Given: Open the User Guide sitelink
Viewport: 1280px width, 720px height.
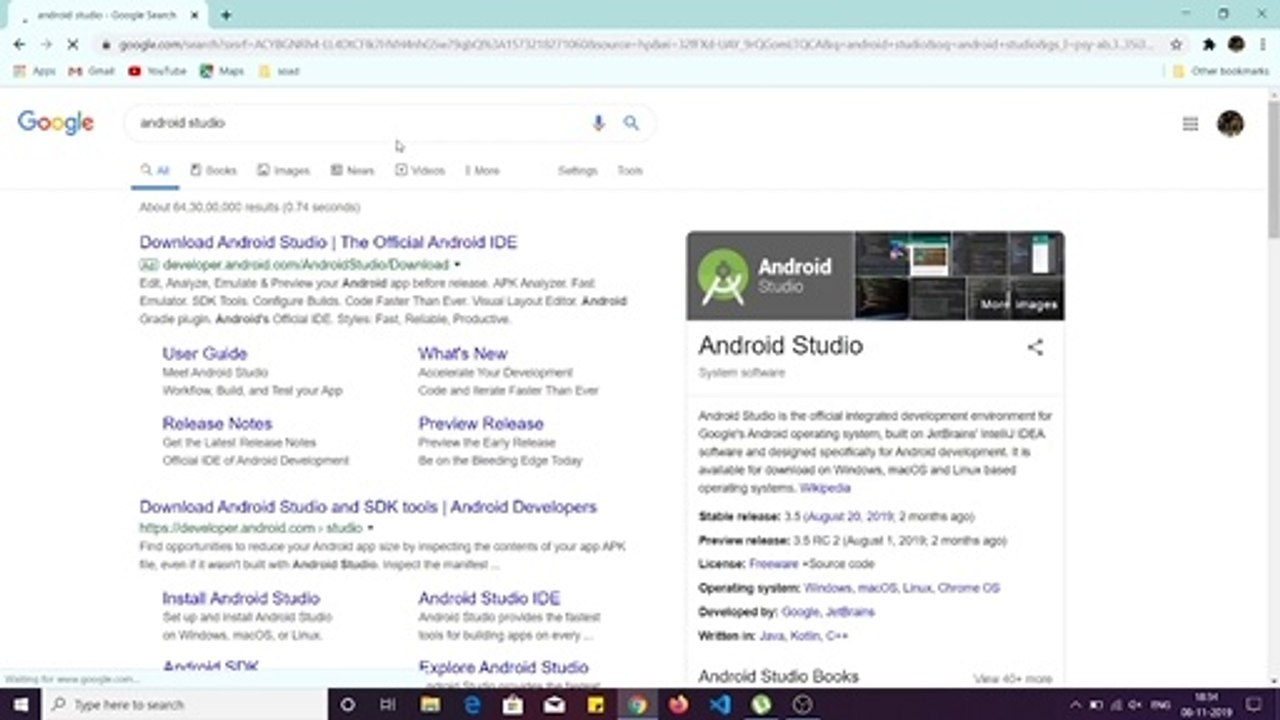Looking at the screenshot, I should (x=205, y=354).
